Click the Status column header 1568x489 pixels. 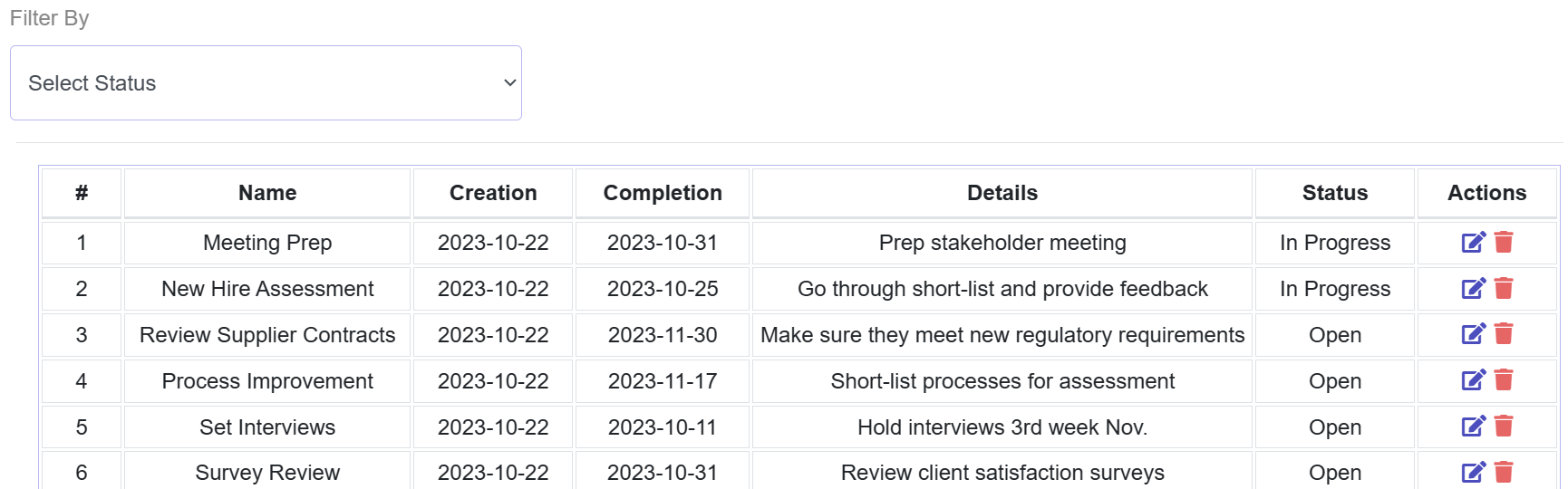click(x=1334, y=193)
